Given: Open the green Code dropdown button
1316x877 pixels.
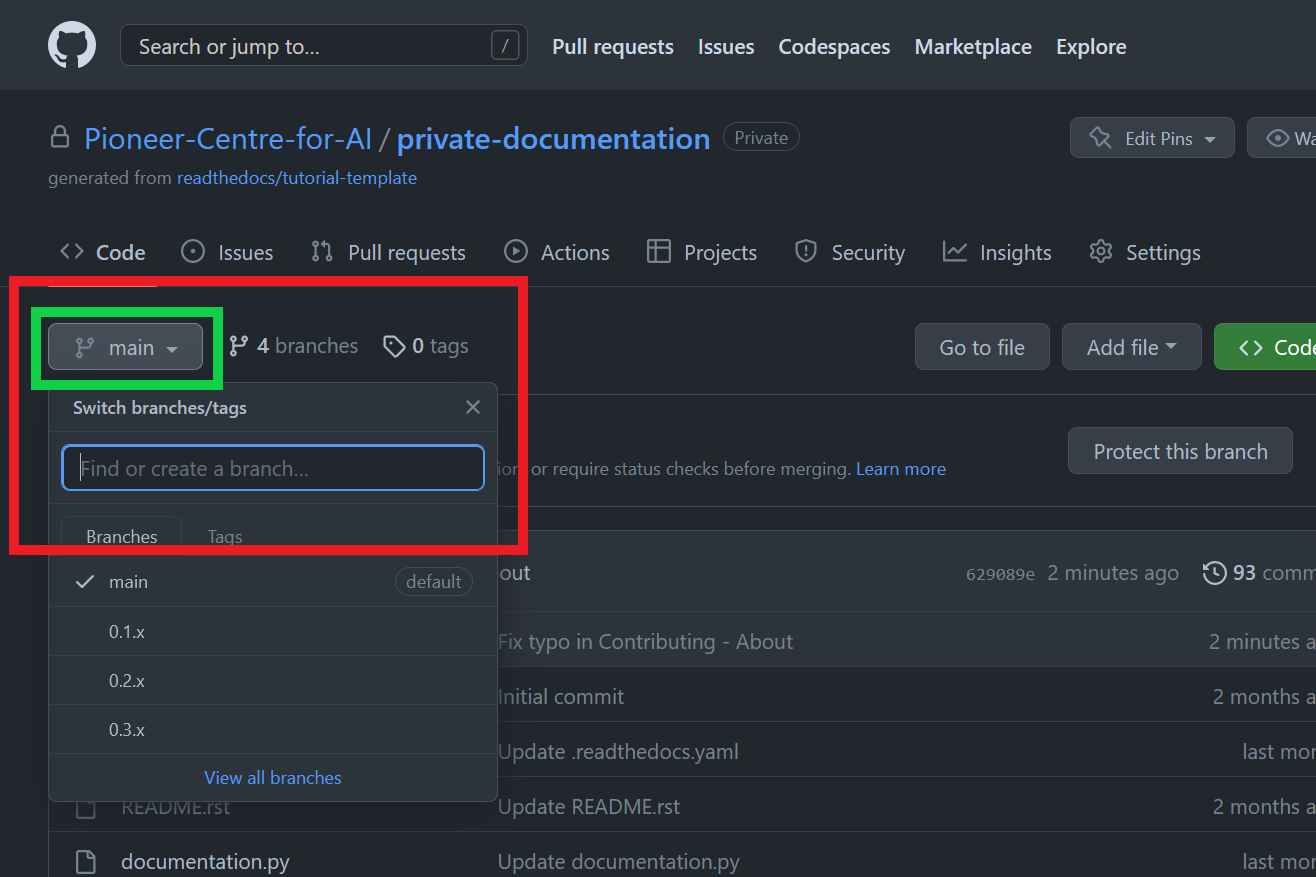Looking at the screenshot, I should 1266,347.
